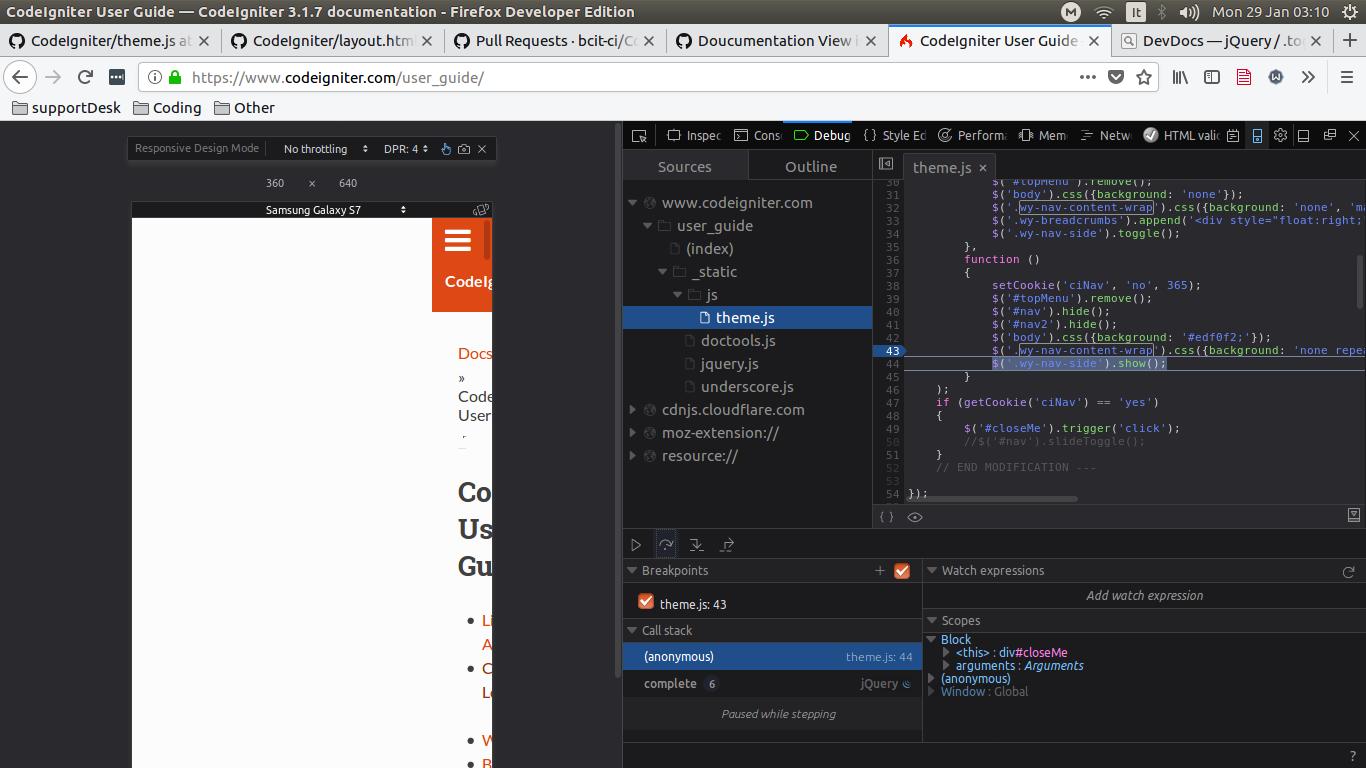The height and width of the screenshot is (768, 1366).
Task: Click the Step Out debugger icon
Action: (727, 545)
